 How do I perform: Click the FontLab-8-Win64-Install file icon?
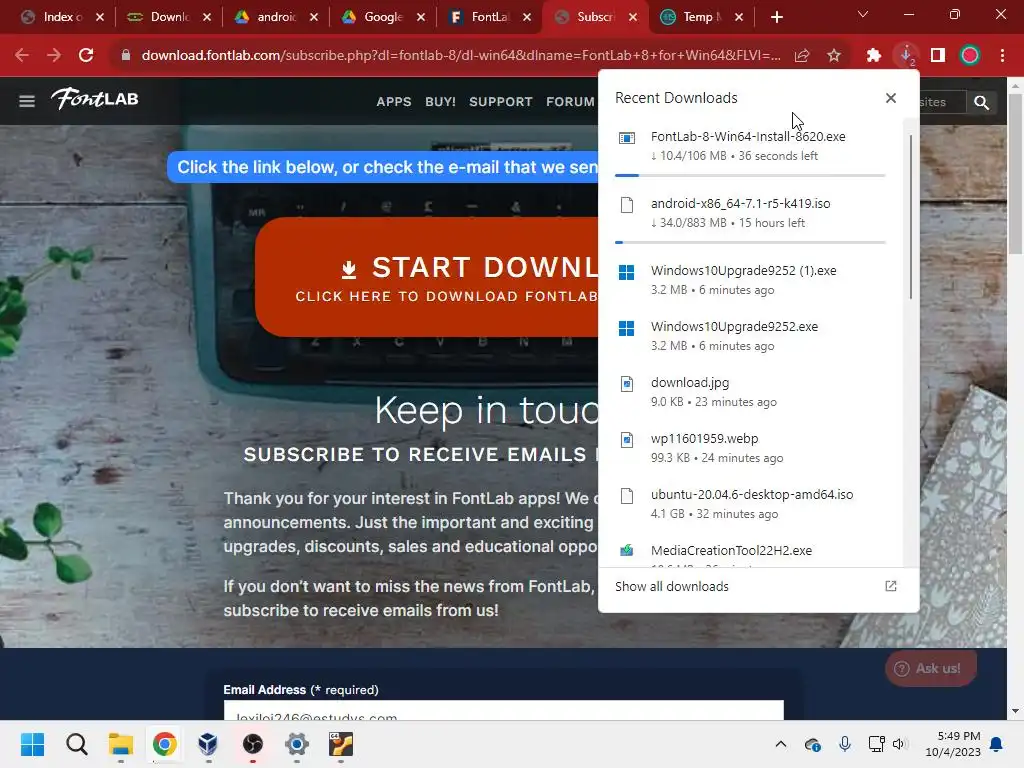(627, 138)
